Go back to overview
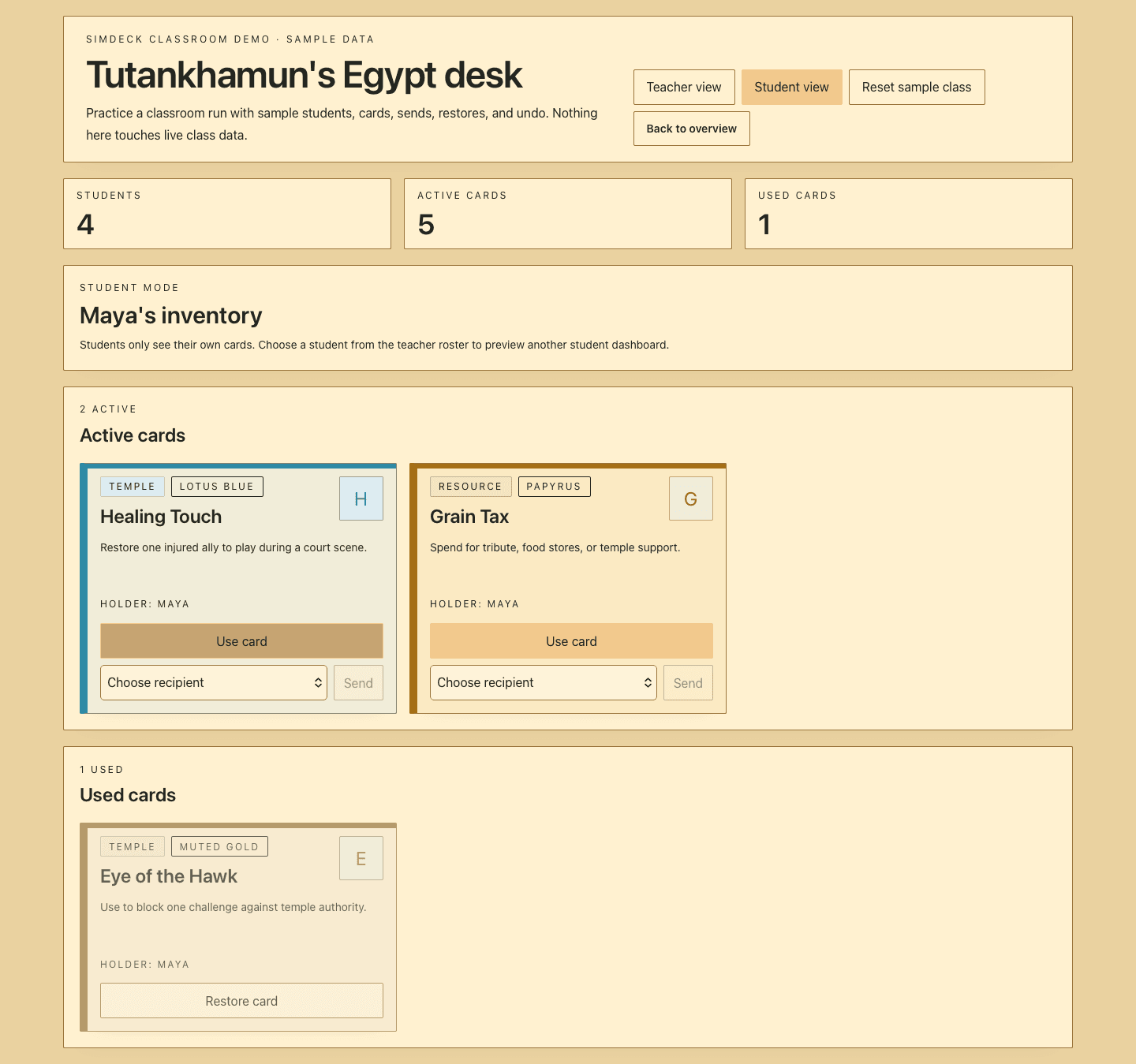Screen dimensions: 1136x1064 point(692,129)
